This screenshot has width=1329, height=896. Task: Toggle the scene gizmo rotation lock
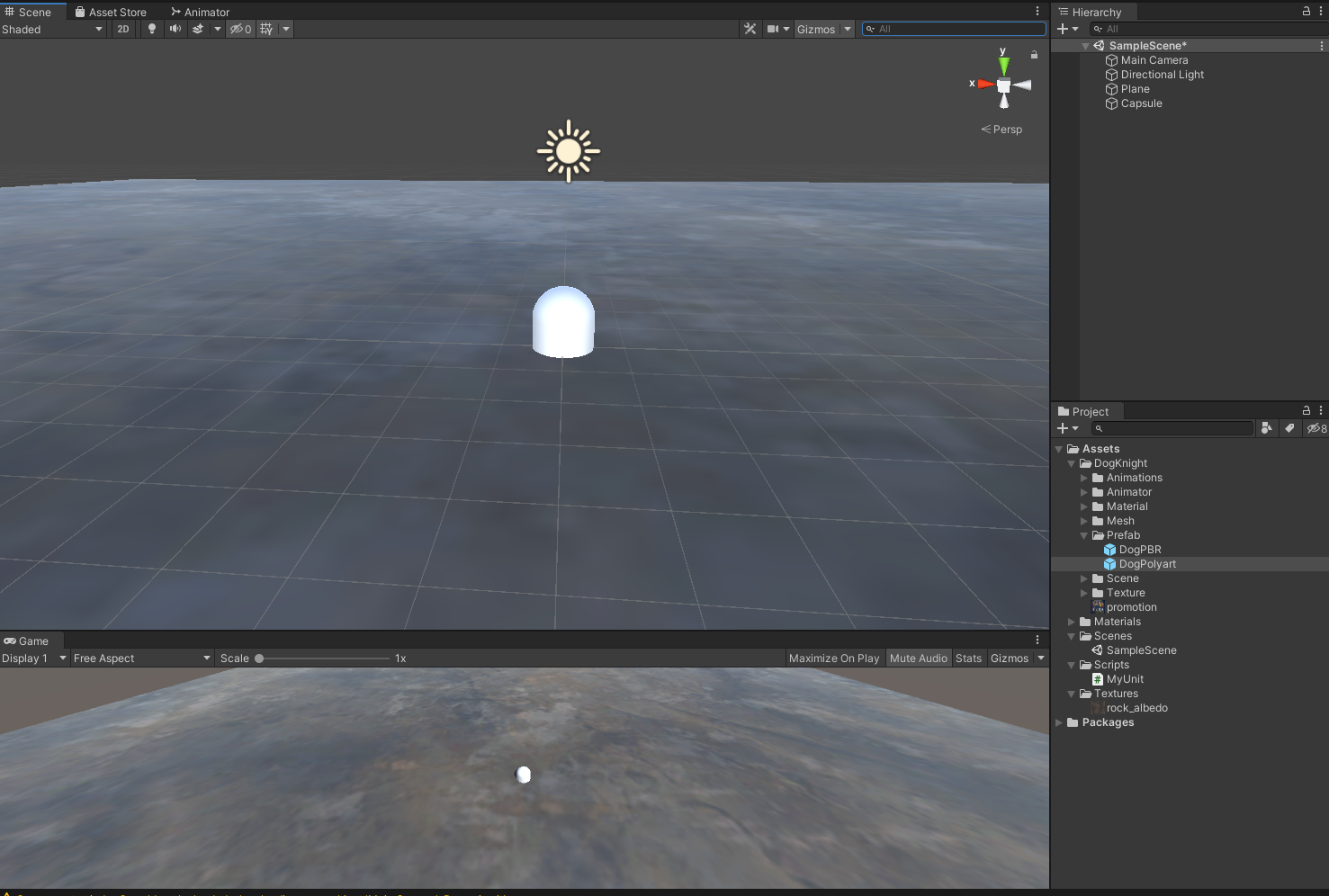point(1034,55)
